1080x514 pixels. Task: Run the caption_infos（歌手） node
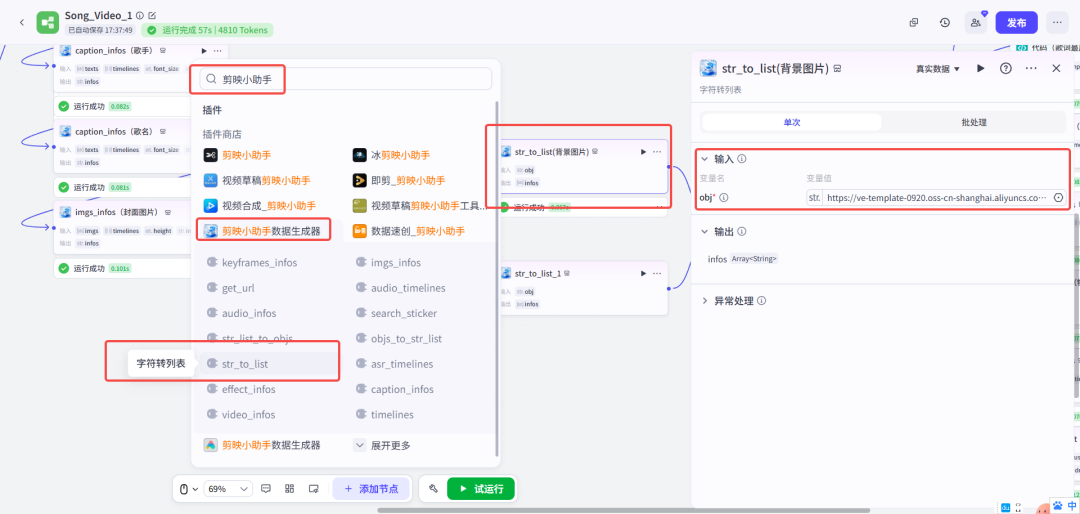tap(204, 51)
